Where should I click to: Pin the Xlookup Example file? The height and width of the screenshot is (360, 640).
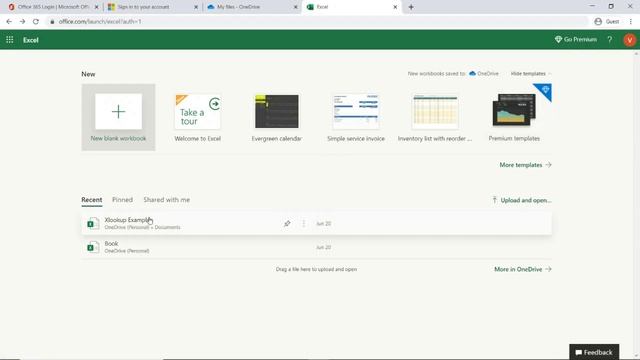pos(287,223)
